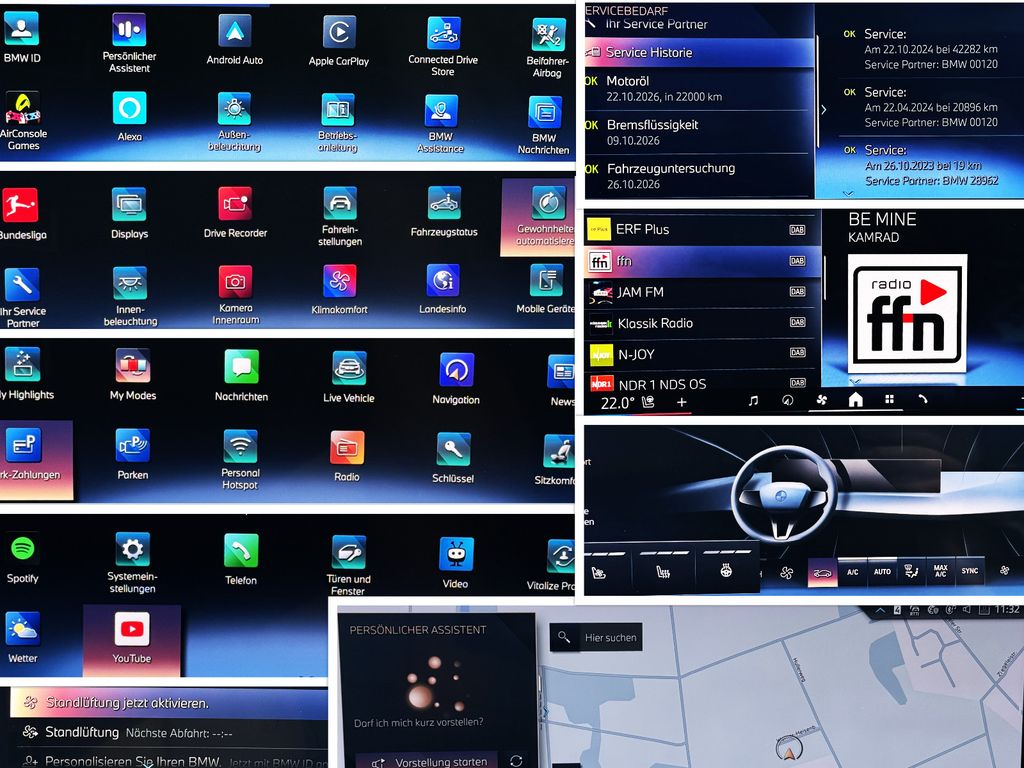1024x768 pixels.
Task: Select the JAM FM station
Action: [700, 292]
